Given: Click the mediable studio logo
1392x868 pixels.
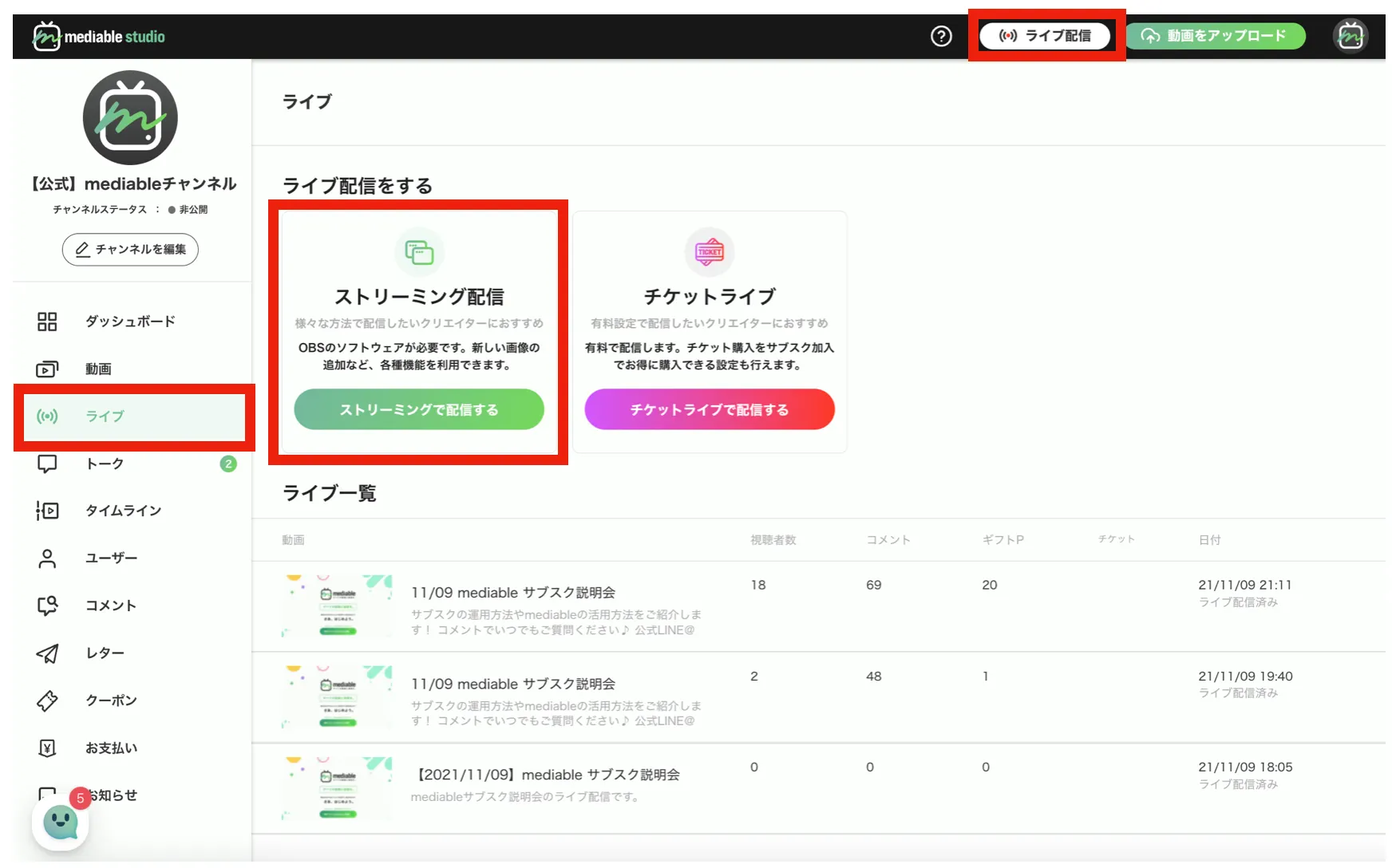Looking at the screenshot, I should [98, 36].
